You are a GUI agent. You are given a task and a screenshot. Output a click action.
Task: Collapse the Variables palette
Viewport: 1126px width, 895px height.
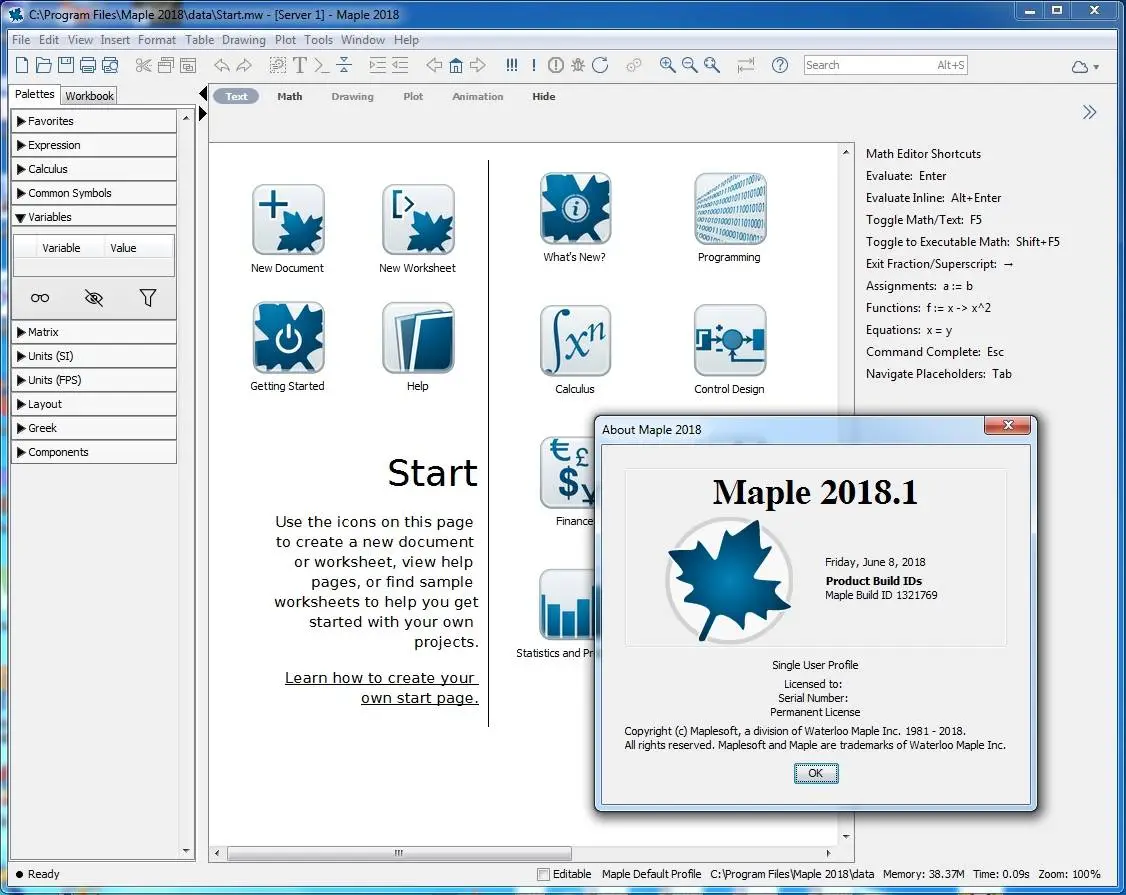tap(94, 217)
